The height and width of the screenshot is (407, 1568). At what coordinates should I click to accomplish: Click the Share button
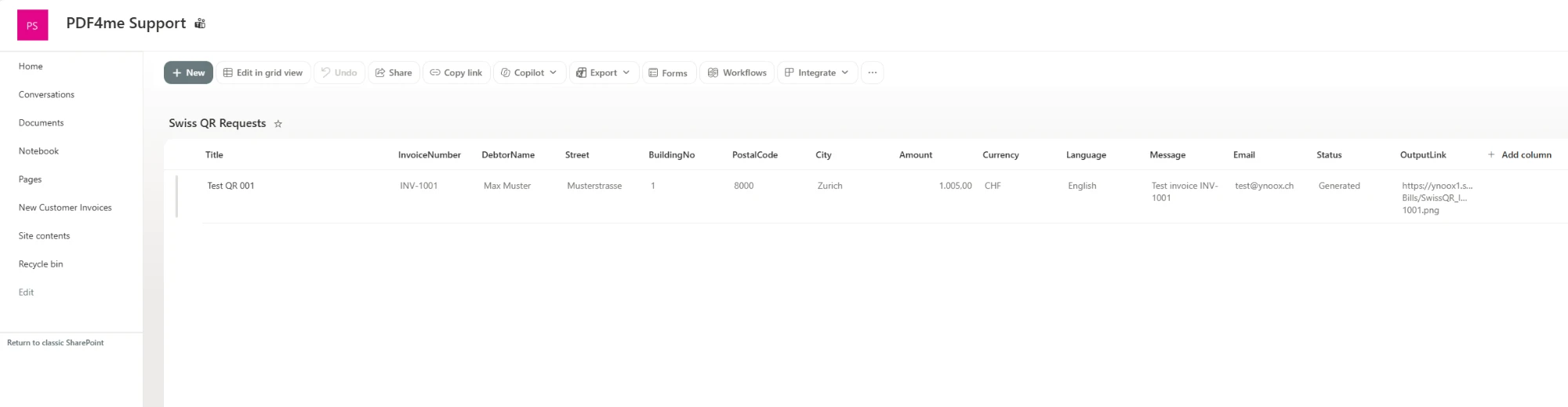click(394, 73)
